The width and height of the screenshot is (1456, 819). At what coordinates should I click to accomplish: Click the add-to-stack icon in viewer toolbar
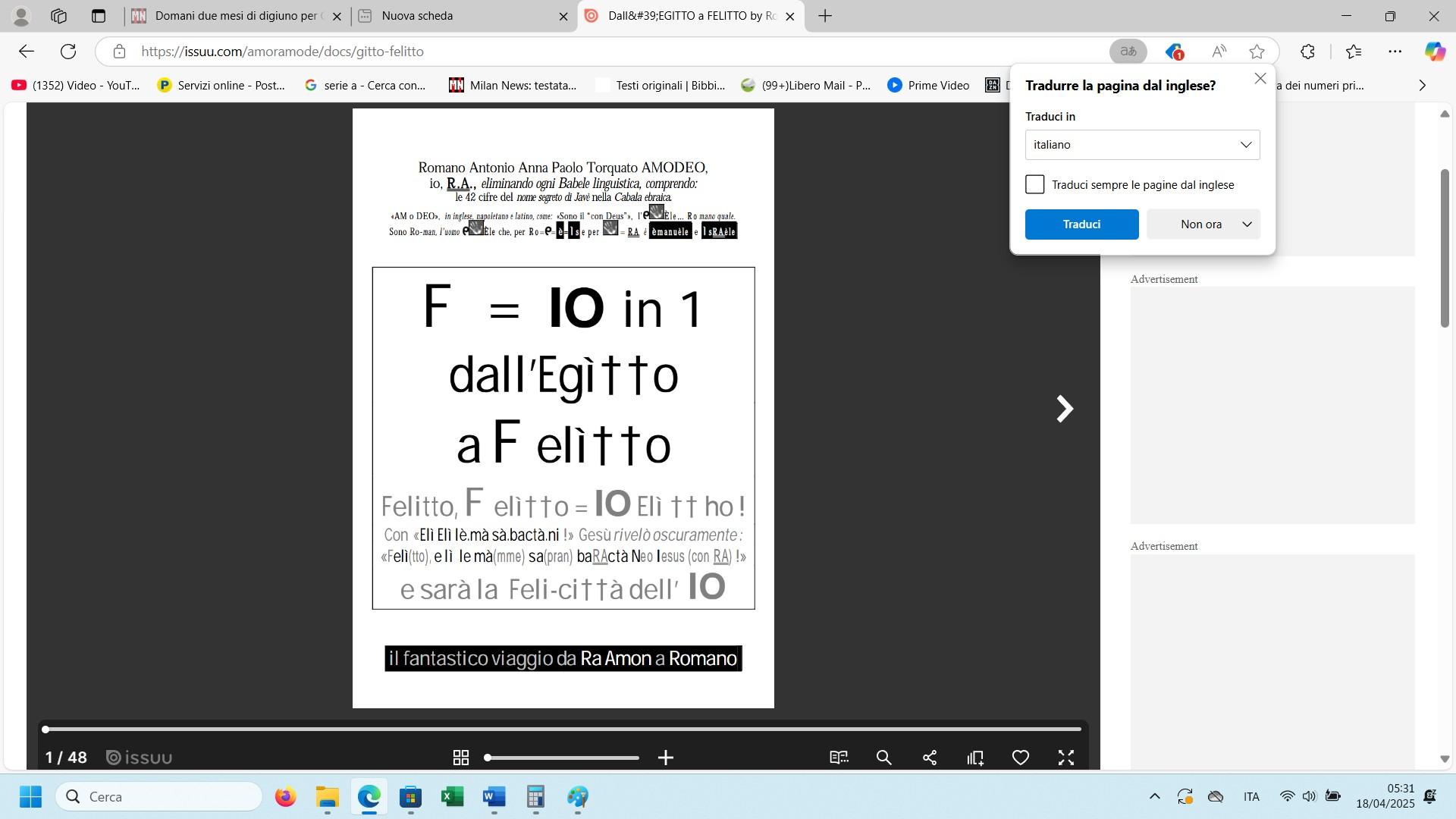click(x=975, y=758)
